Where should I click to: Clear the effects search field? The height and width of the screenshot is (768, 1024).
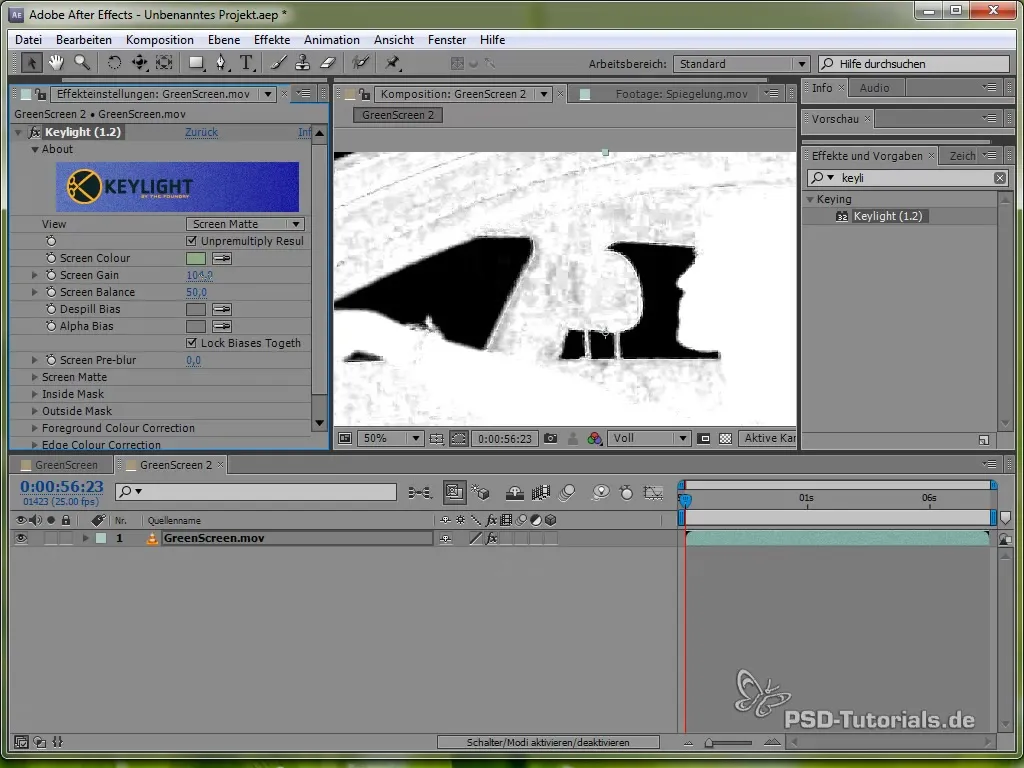point(1000,178)
